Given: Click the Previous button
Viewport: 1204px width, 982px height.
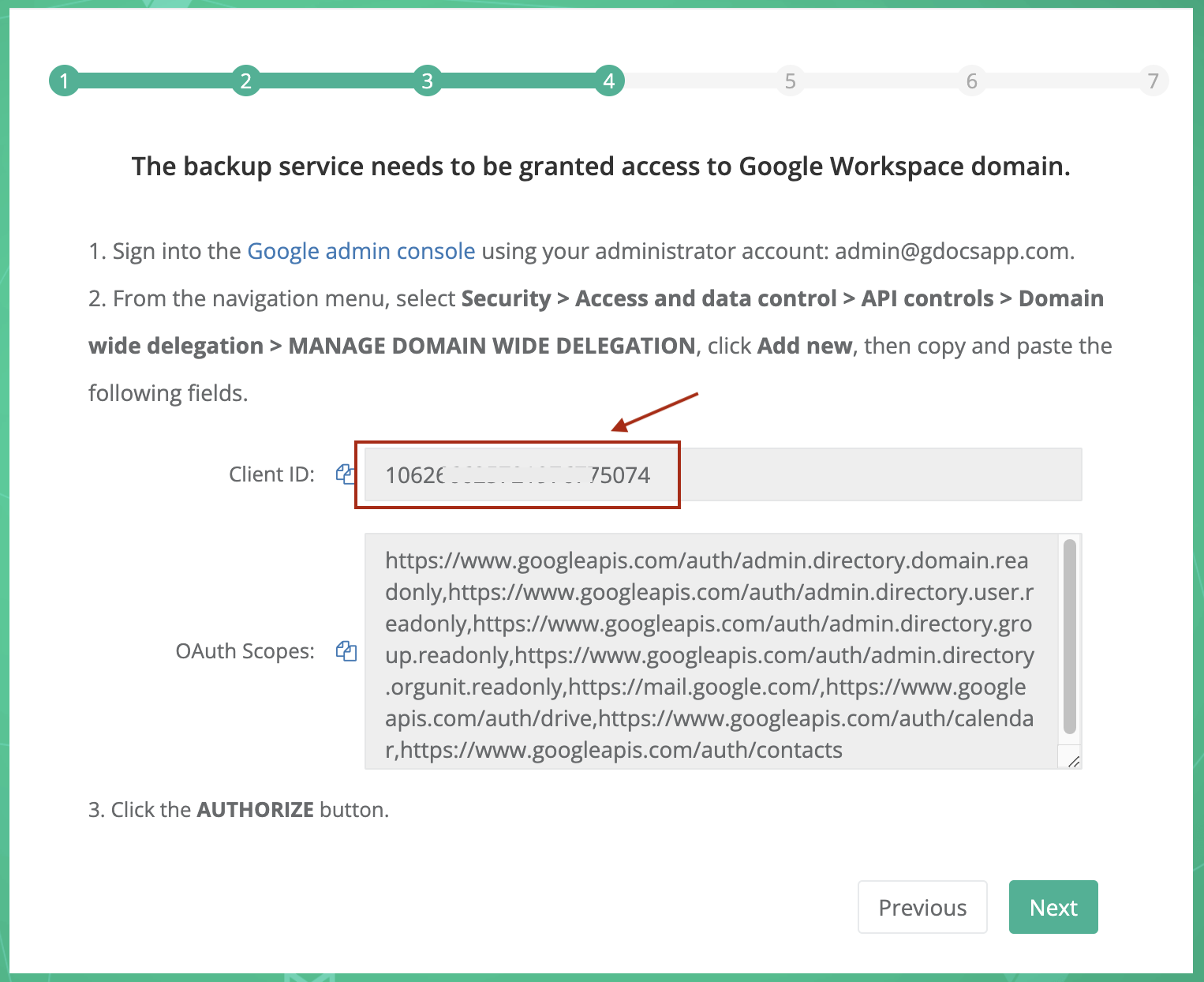Looking at the screenshot, I should coord(922,907).
